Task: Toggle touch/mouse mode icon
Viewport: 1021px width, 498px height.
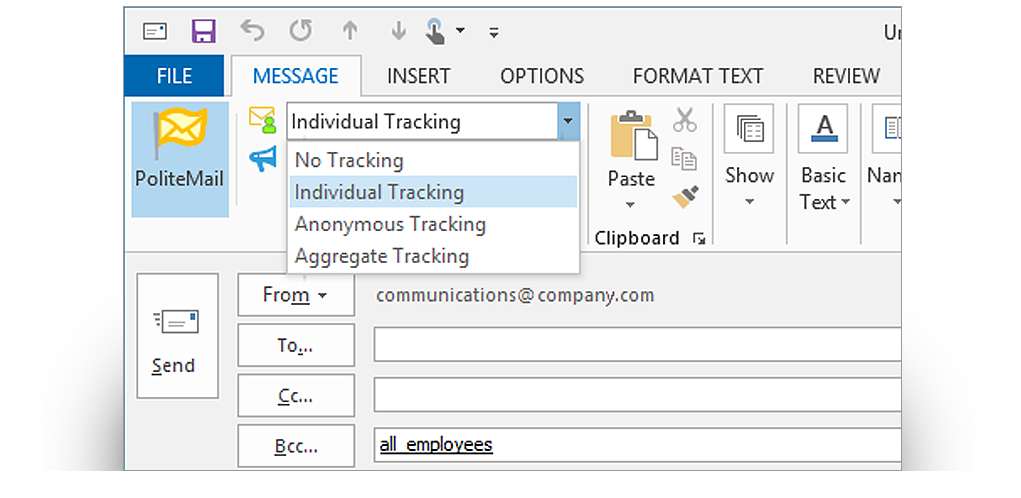Action: [x=436, y=32]
